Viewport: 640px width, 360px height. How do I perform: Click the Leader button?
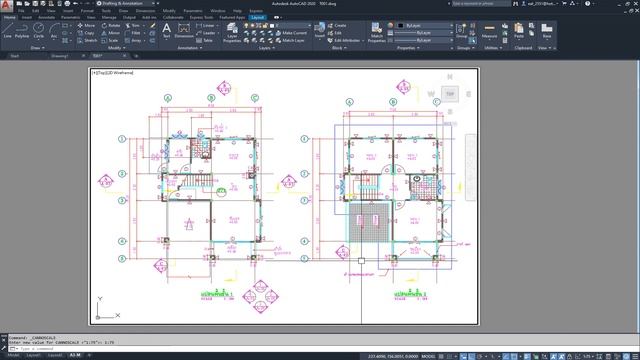tap(207, 33)
